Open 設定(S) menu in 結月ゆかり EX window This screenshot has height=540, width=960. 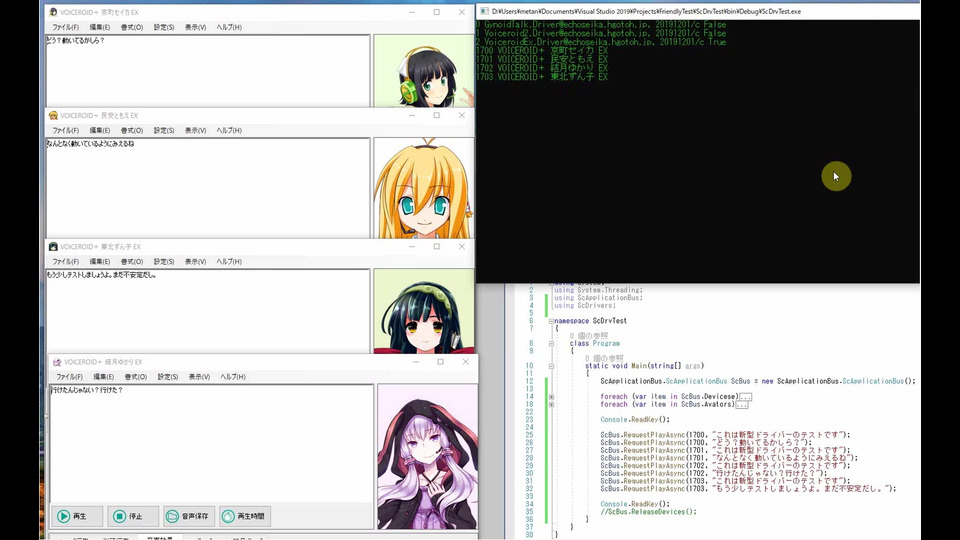tap(167, 377)
